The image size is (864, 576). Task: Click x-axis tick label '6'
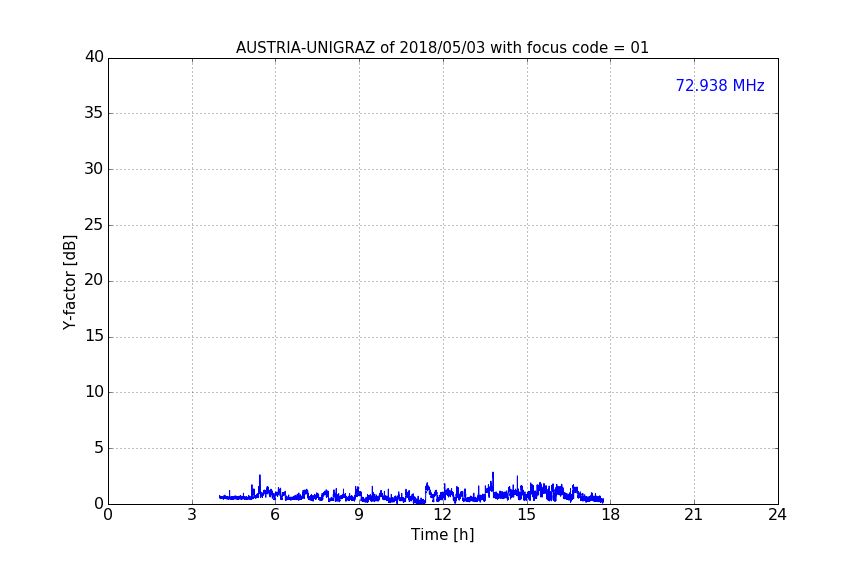275,515
